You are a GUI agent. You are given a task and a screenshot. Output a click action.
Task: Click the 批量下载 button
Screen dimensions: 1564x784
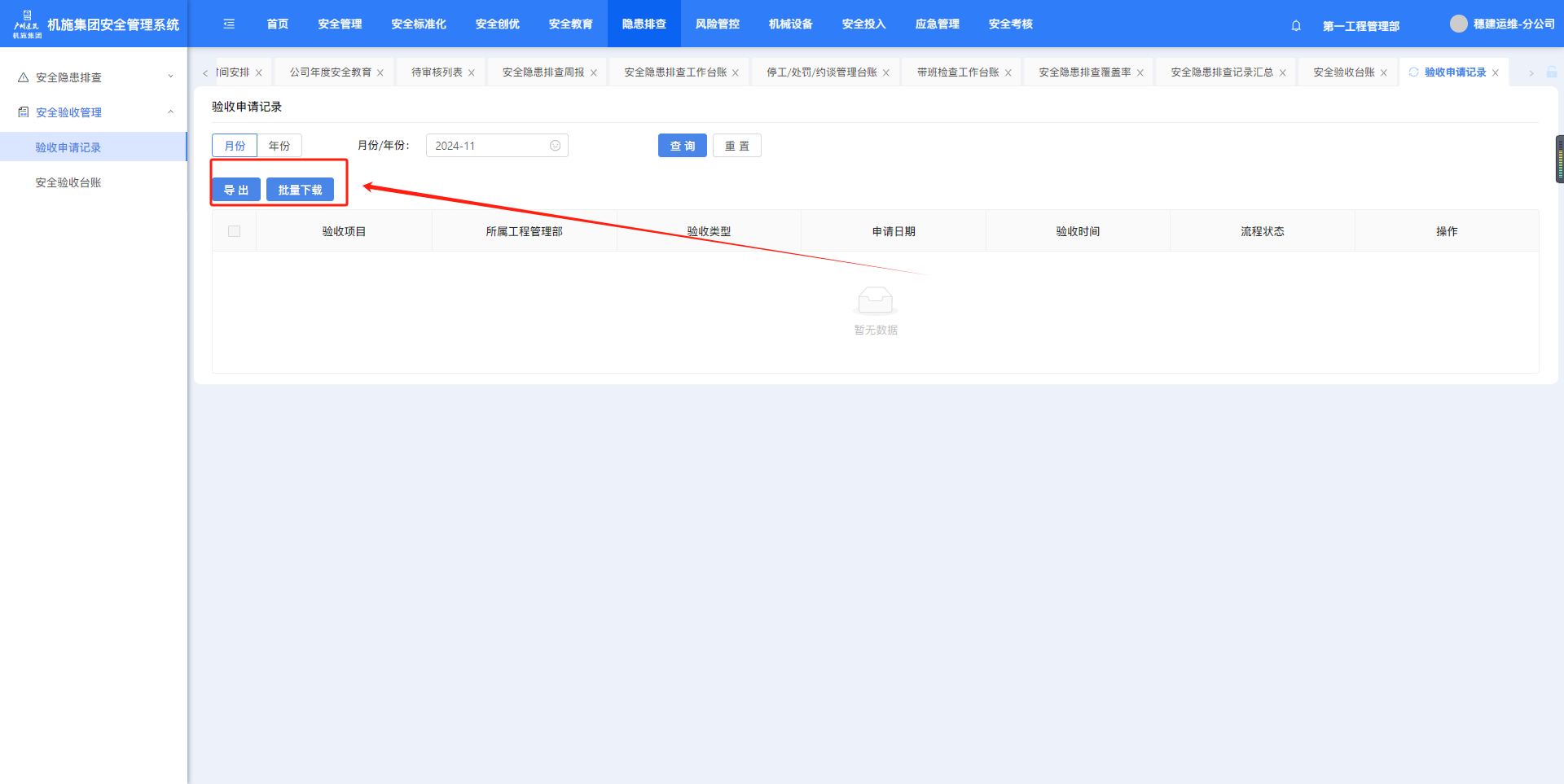click(x=300, y=190)
